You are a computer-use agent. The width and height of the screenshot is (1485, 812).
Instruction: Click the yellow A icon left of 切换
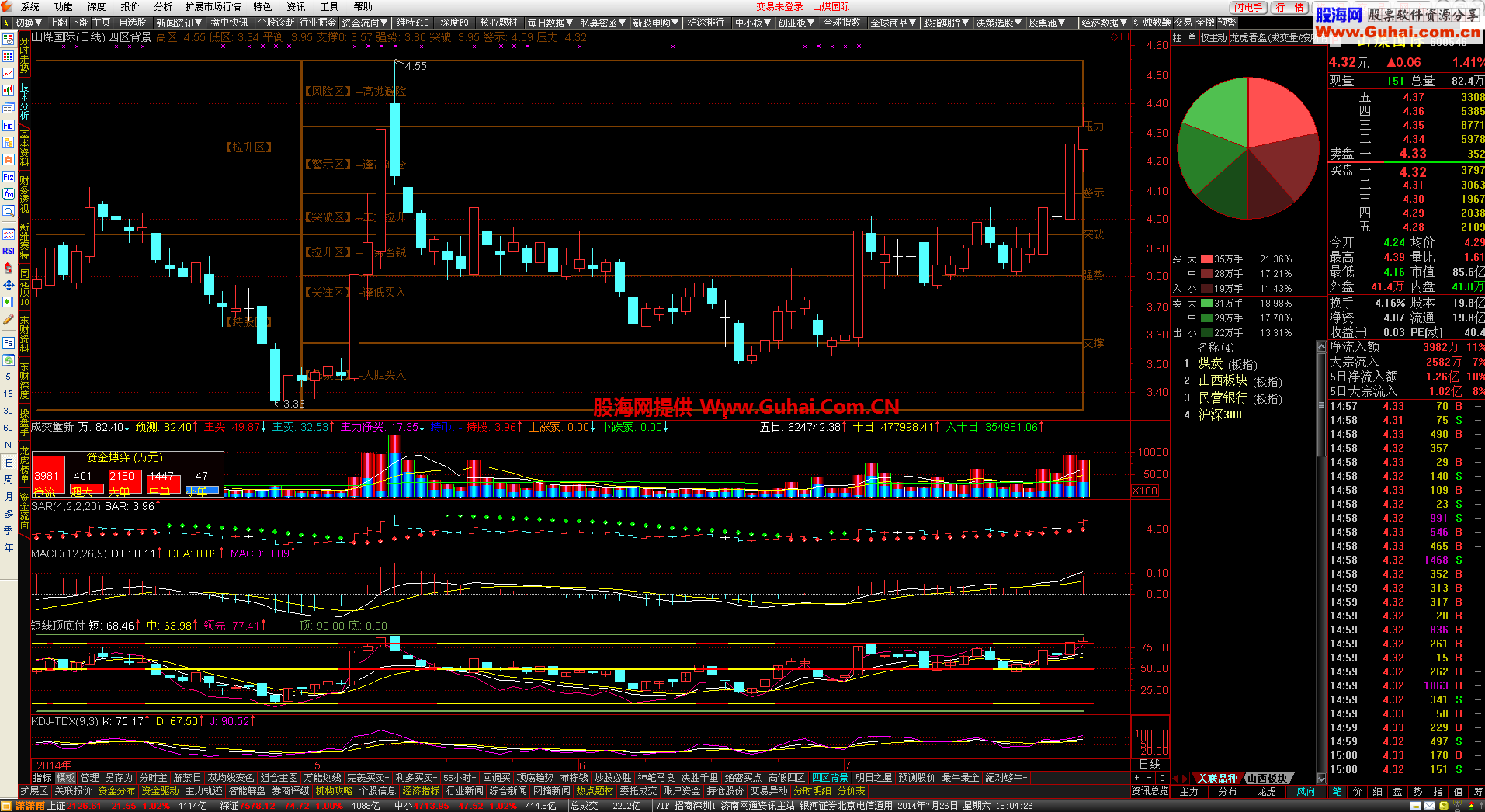click(x=6, y=23)
